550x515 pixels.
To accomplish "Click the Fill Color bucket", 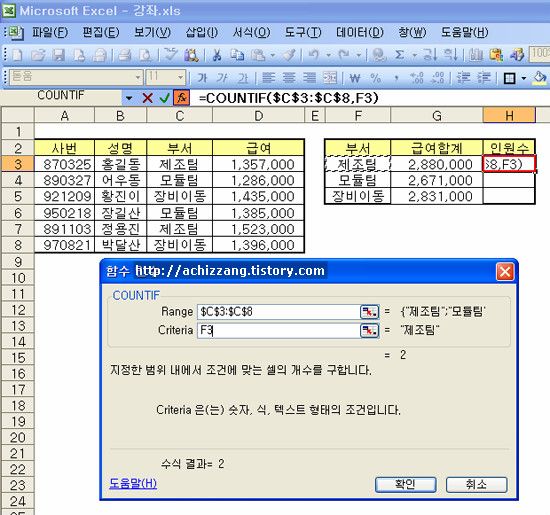I will 539,78.
